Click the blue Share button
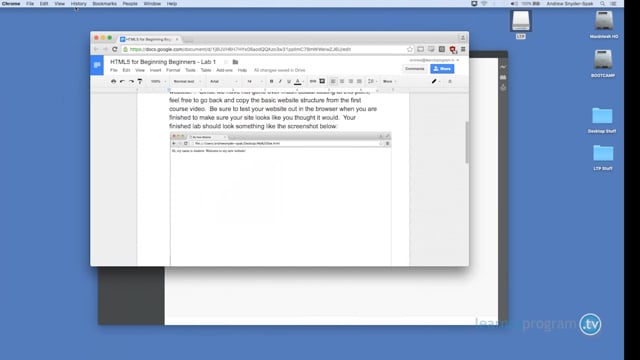The height and width of the screenshot is (360, 640). (x=442, y=69)
